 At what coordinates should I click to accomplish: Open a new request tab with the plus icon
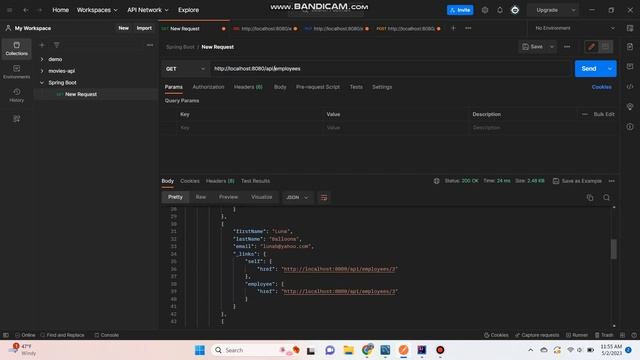point(453,28)
